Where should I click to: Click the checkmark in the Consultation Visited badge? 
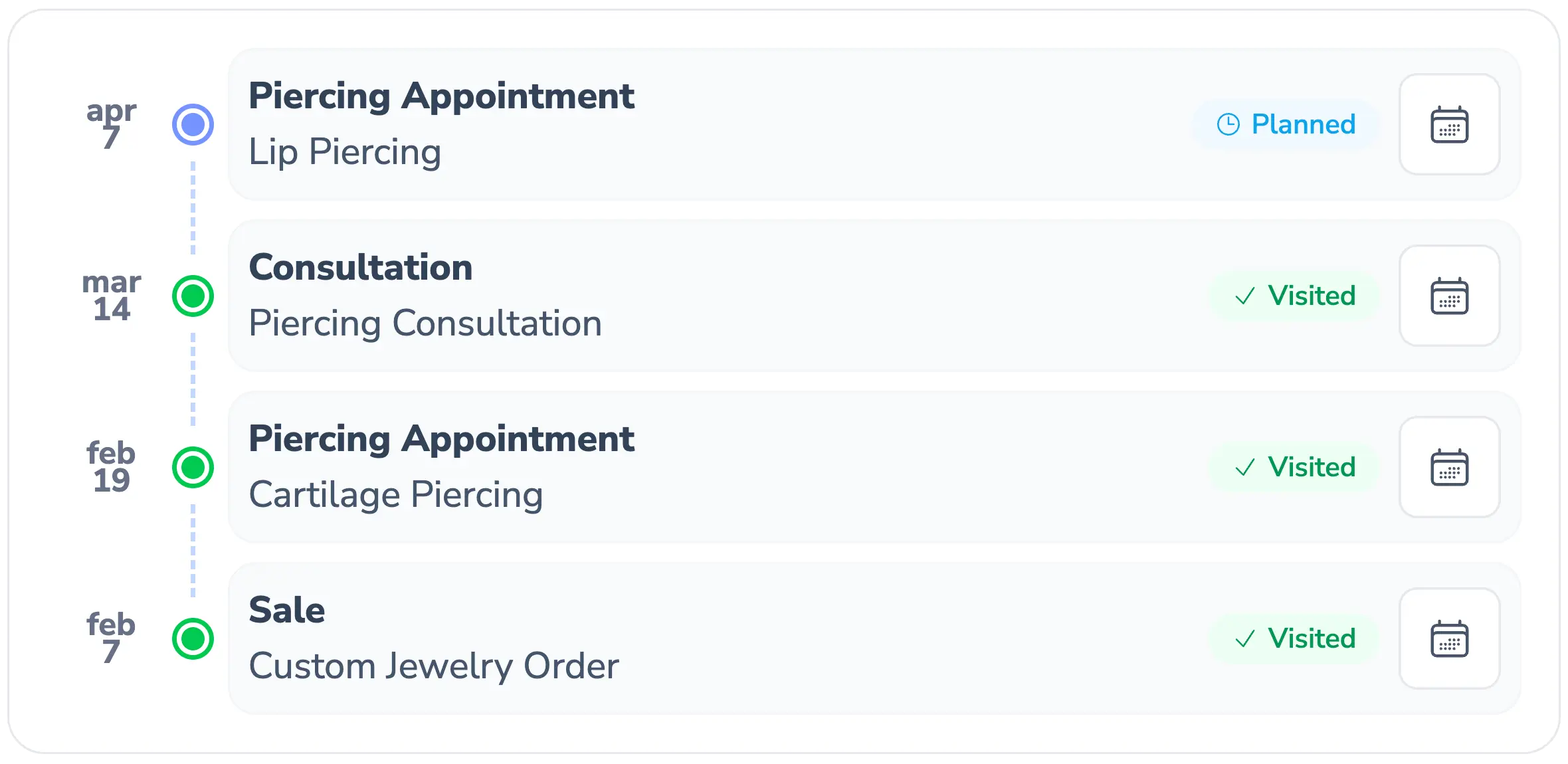[x=1245, y=296]
